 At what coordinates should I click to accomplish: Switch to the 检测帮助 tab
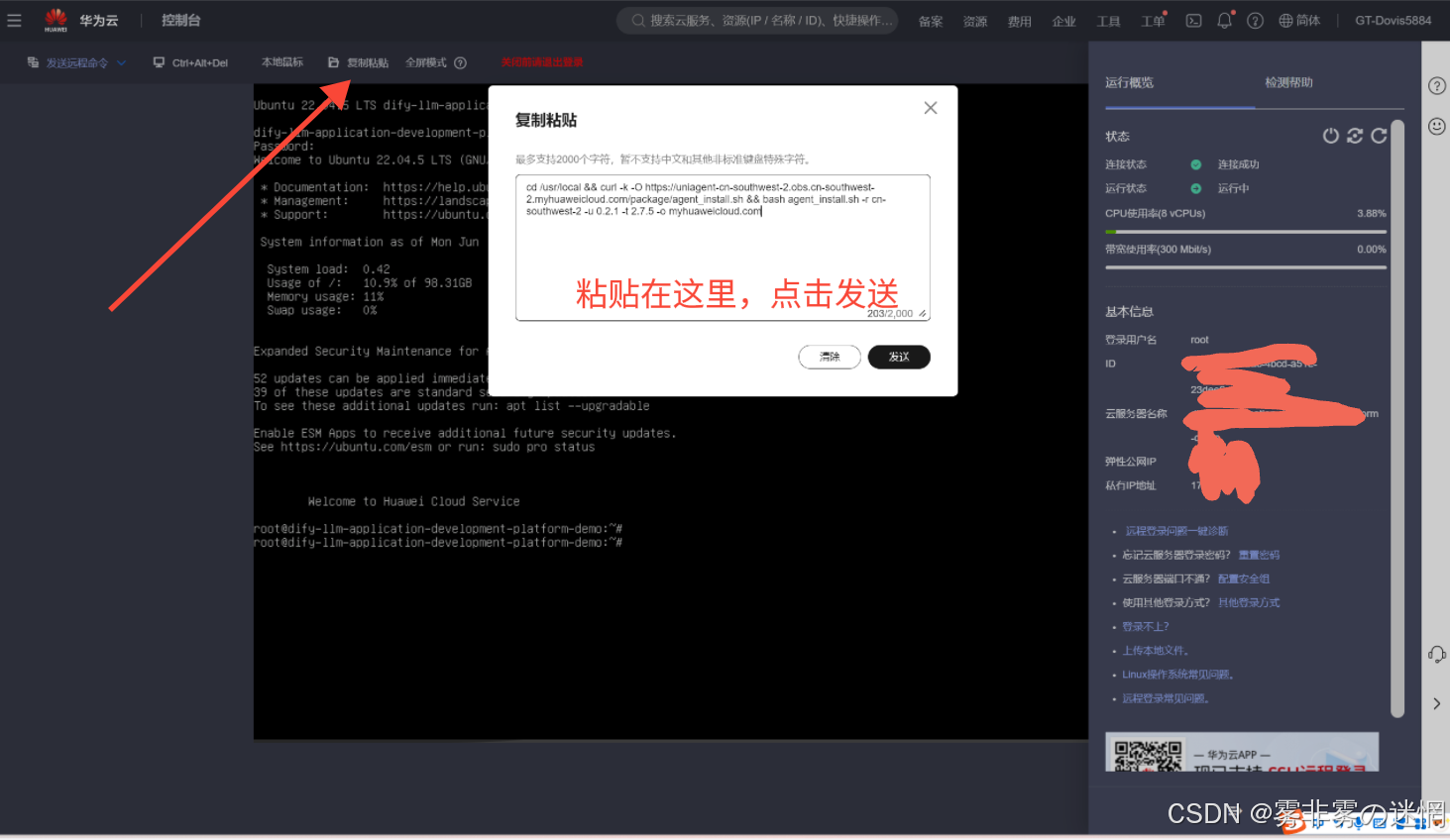[x=1288, y=83]
